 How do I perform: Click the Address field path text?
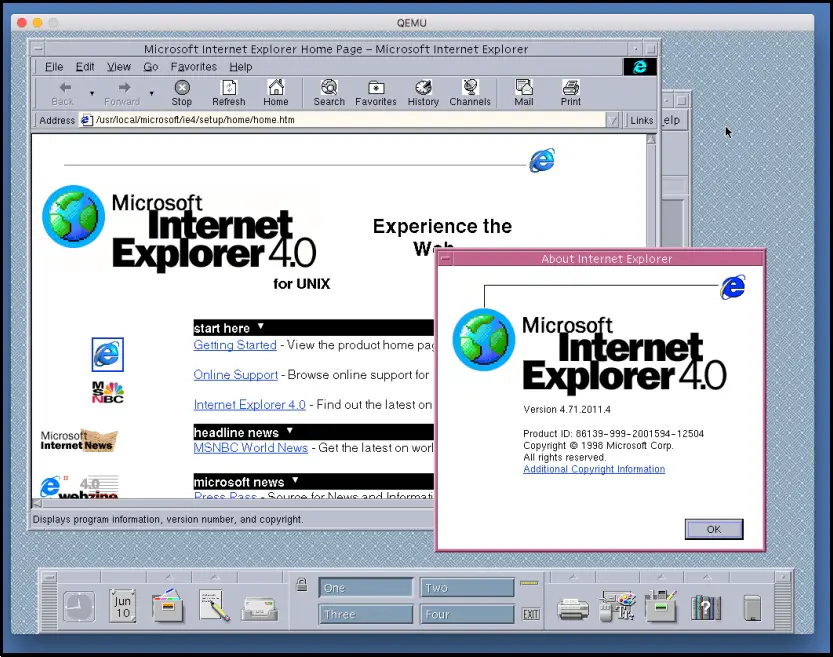point(195,120)
